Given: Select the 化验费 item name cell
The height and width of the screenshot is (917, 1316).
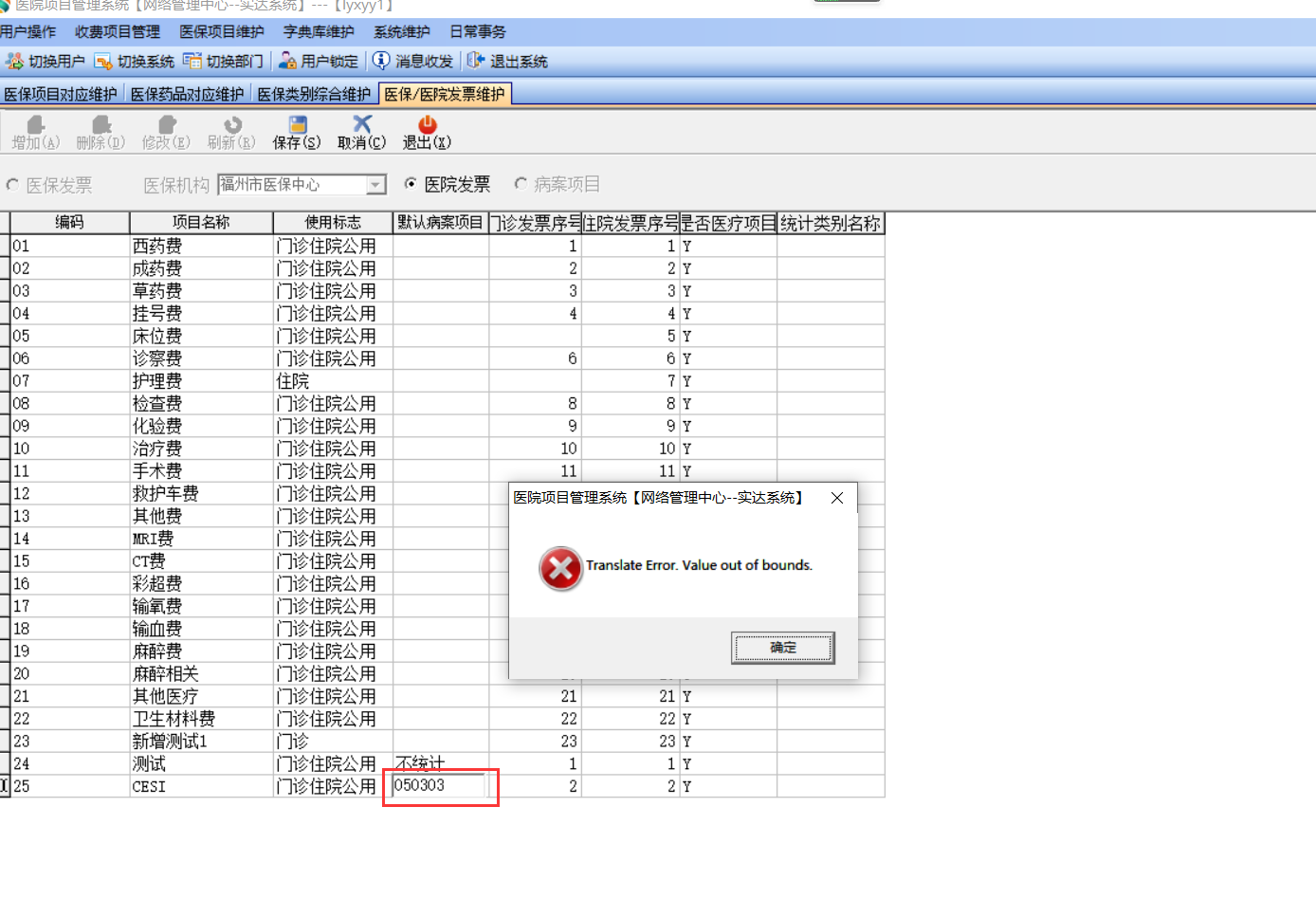Looking at the screenshot, I should click(x=201, y=426).
